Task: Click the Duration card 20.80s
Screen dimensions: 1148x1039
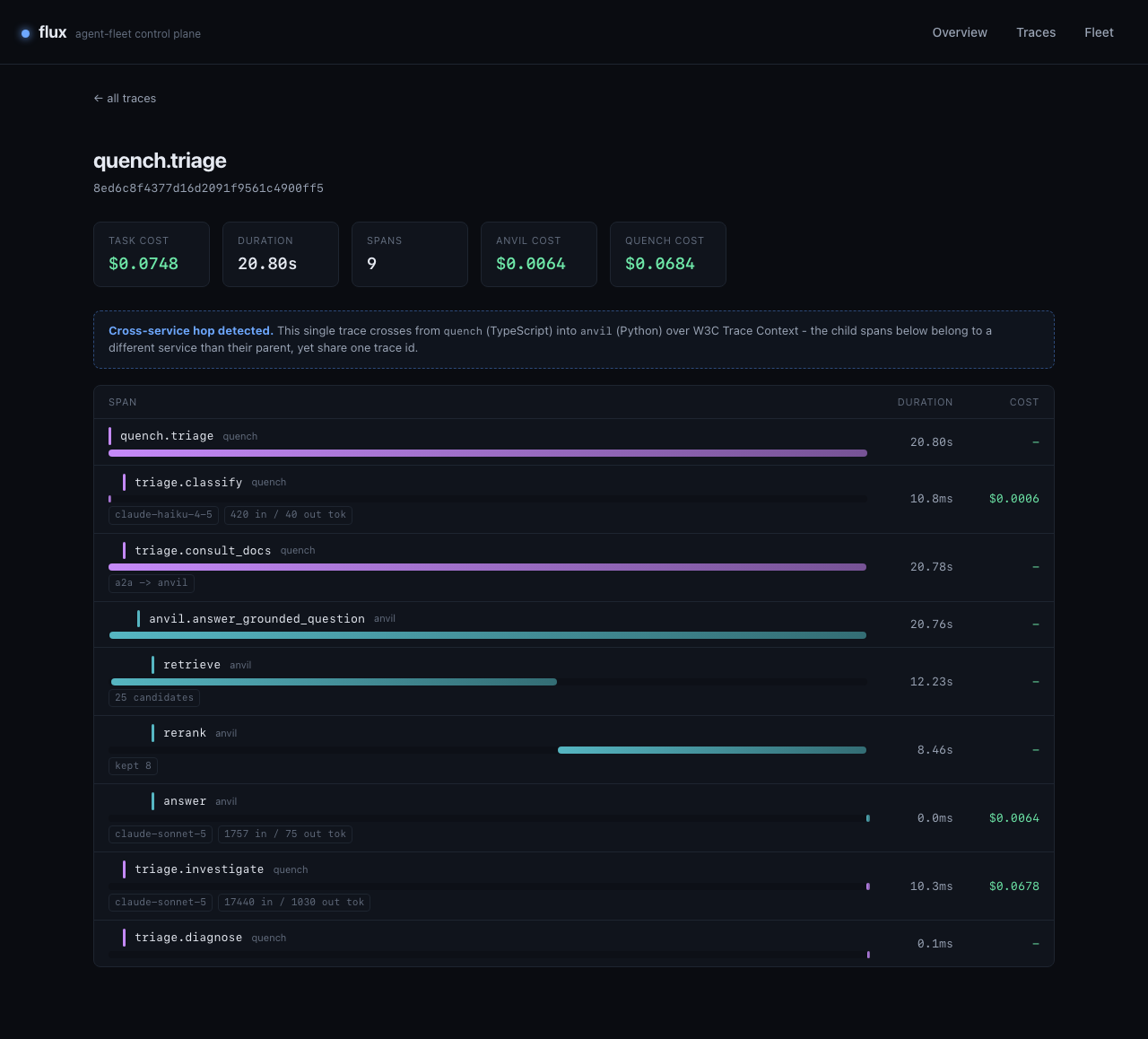Action: tap(281, 255)
